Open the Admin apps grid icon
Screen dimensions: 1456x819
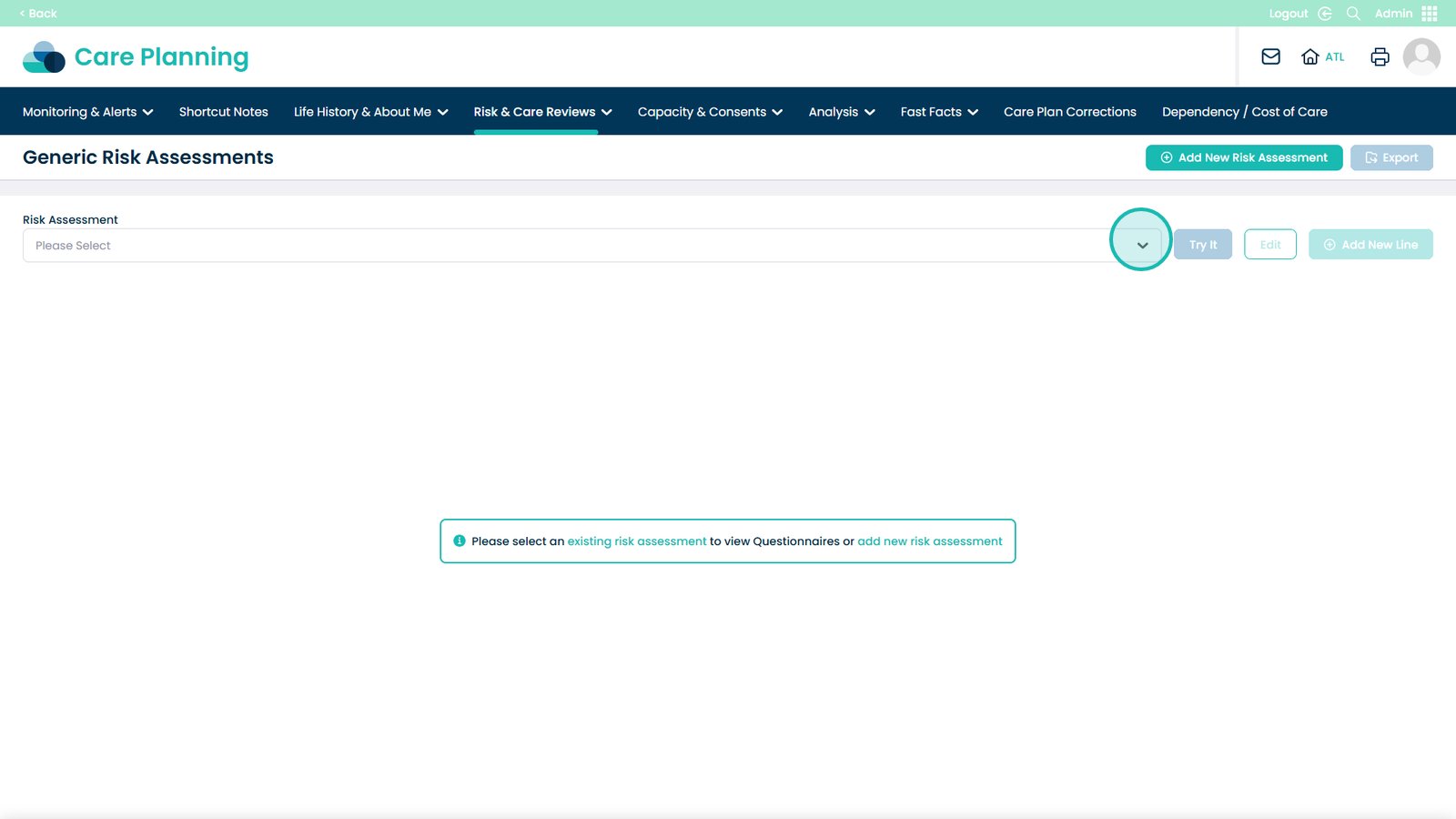click(x=1430, y=13)
